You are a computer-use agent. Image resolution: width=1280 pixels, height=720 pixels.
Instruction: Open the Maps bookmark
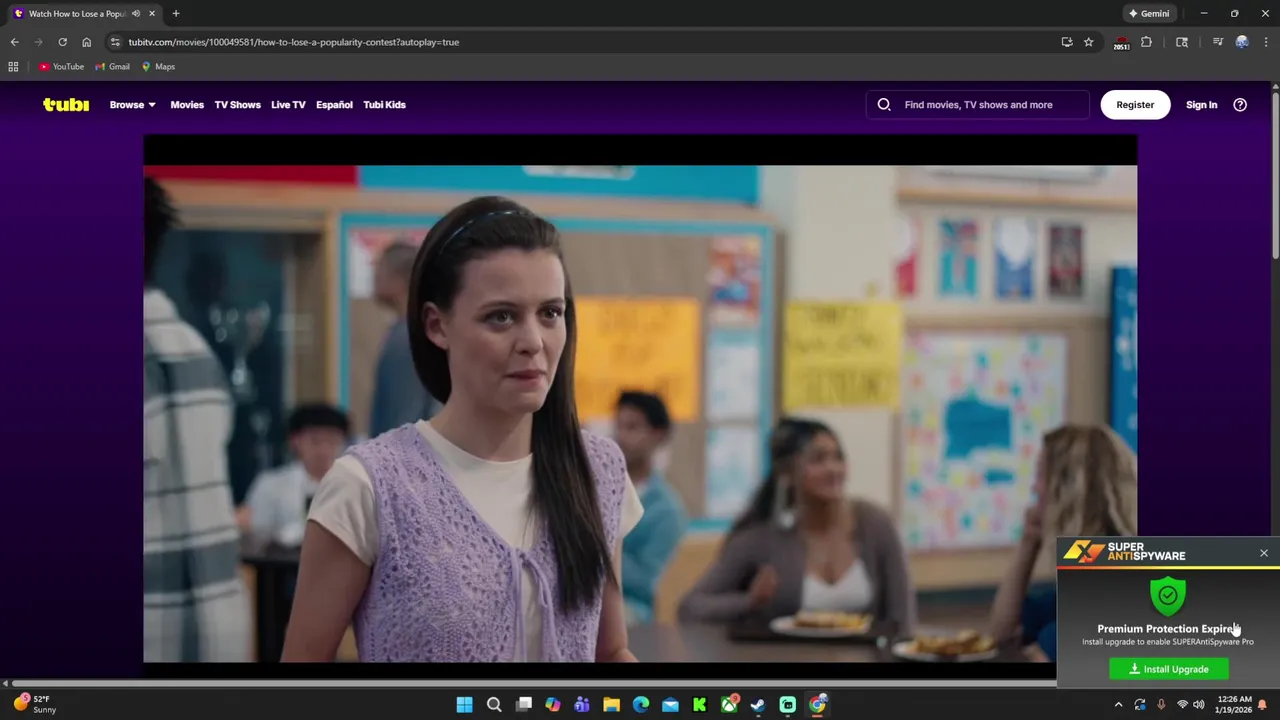pyautogui.click(x=158, y=67)
